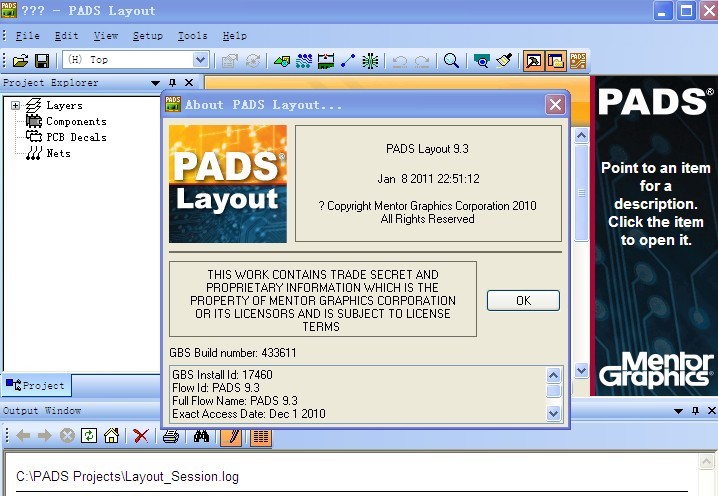
Task: Toggle the Project Explorer toolbar button
Action: click(555, 60)
